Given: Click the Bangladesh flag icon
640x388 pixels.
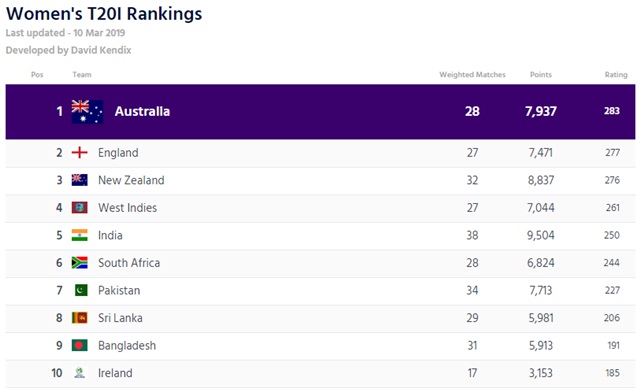Looking at the screenshot, I should click(x=79, y=346).
